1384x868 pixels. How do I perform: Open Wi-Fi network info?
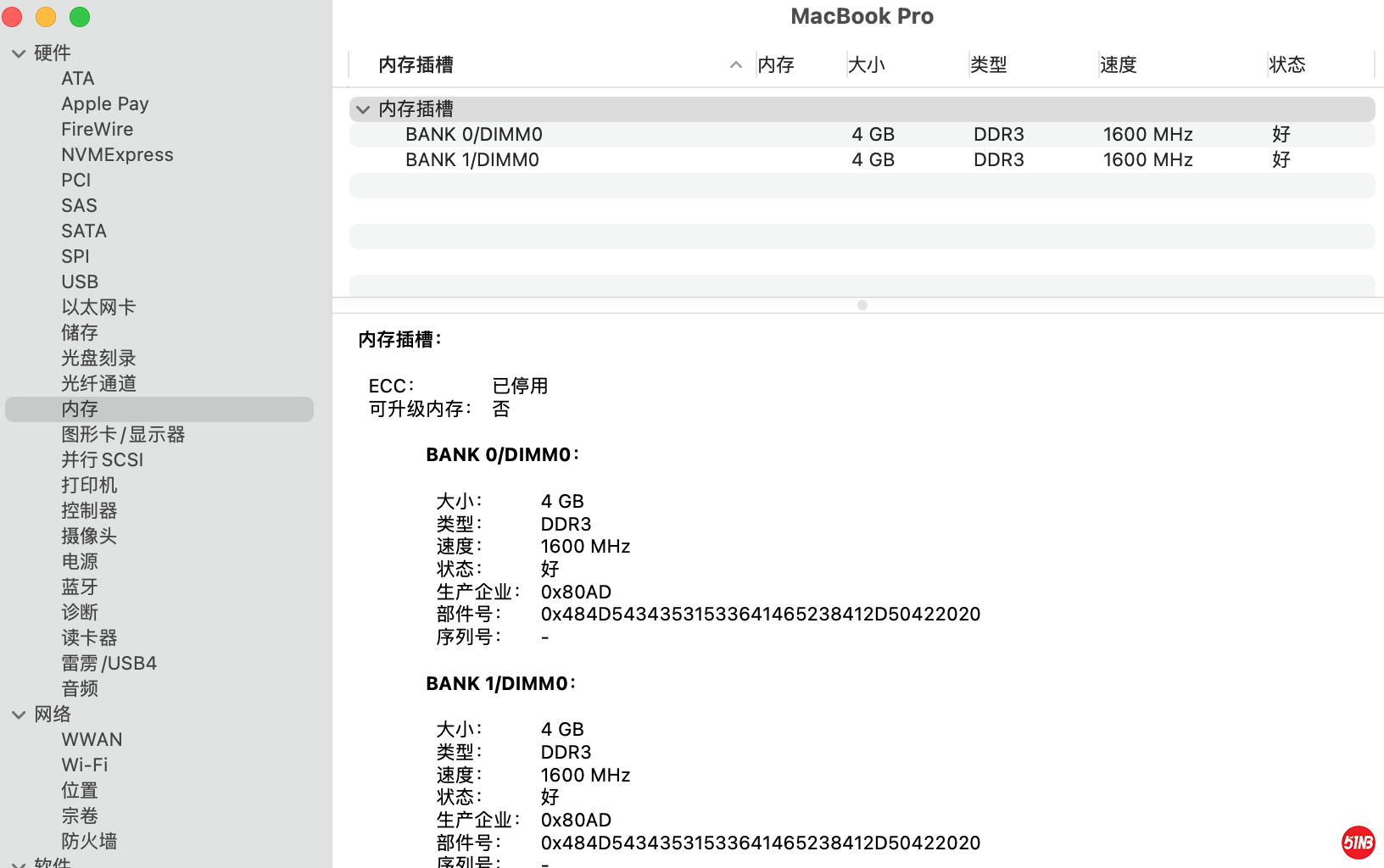[x=85, y=765]
